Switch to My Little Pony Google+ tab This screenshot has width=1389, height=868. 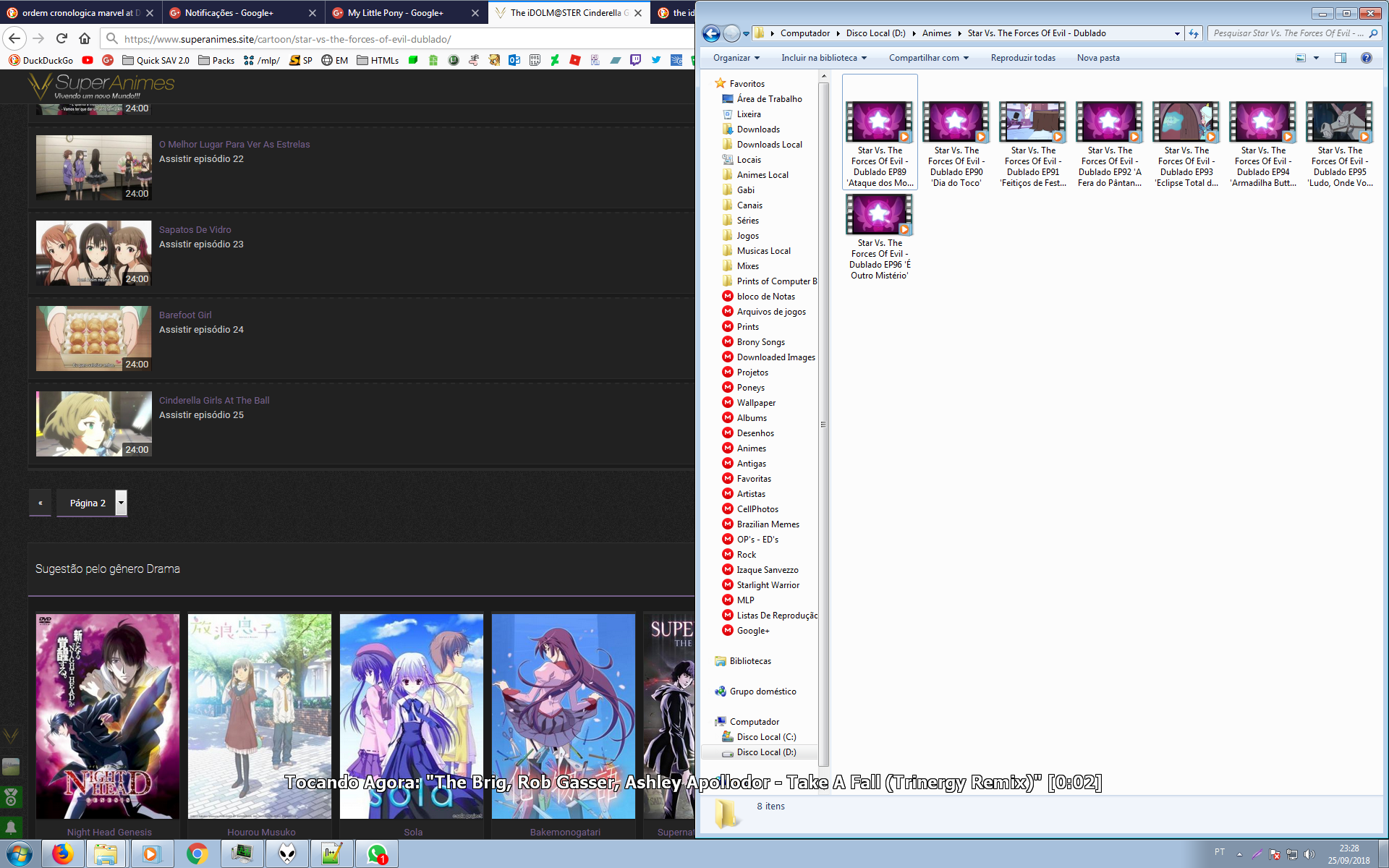[x=395, y=12]
